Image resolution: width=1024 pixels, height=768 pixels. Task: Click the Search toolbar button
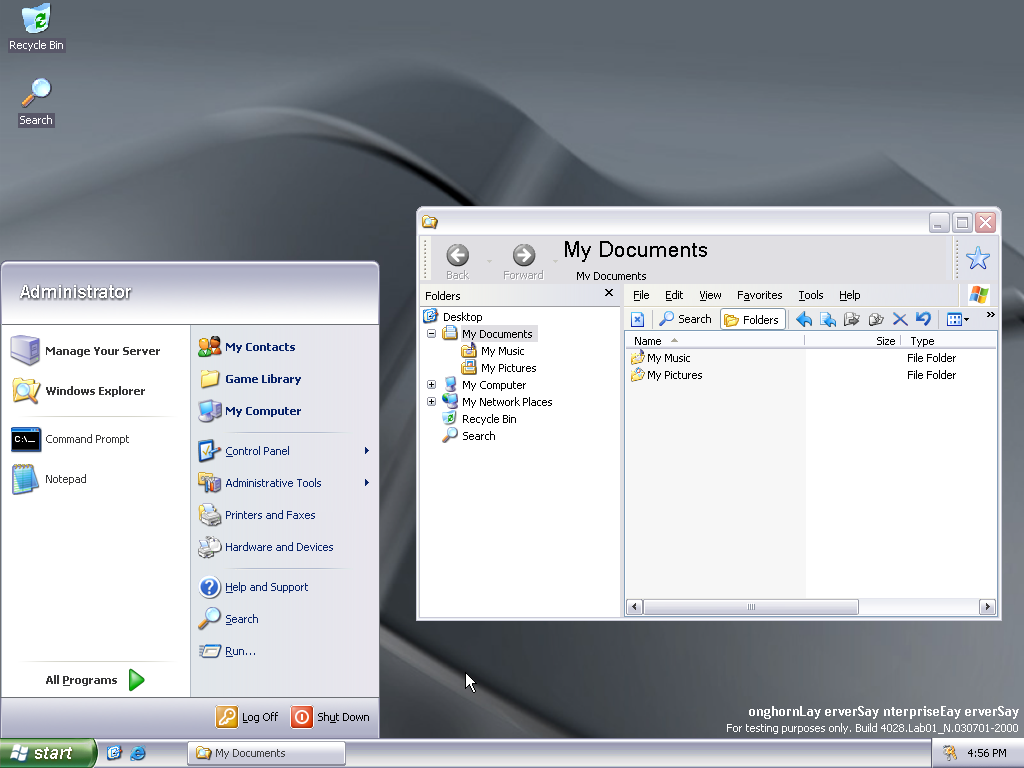(x=685, y=319)
